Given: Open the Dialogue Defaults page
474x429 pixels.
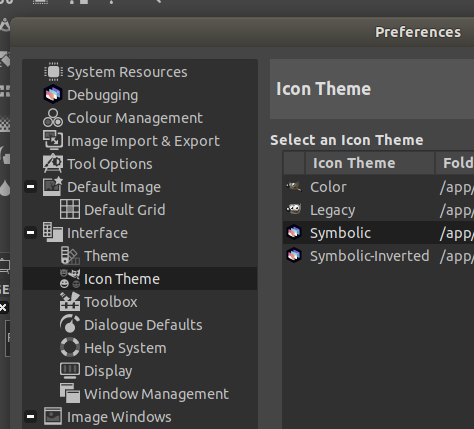Looking at the screenshot, I should (143, 325).
